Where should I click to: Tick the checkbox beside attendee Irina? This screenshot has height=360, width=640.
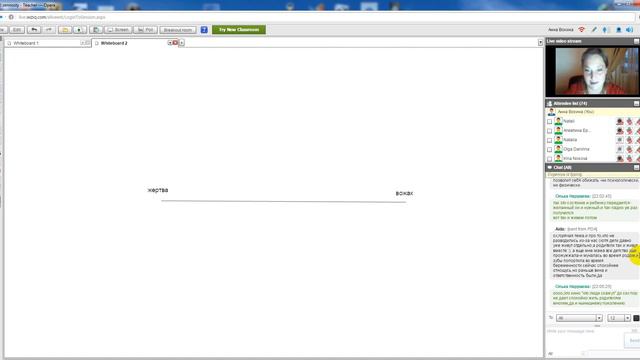tap(549, 159)
